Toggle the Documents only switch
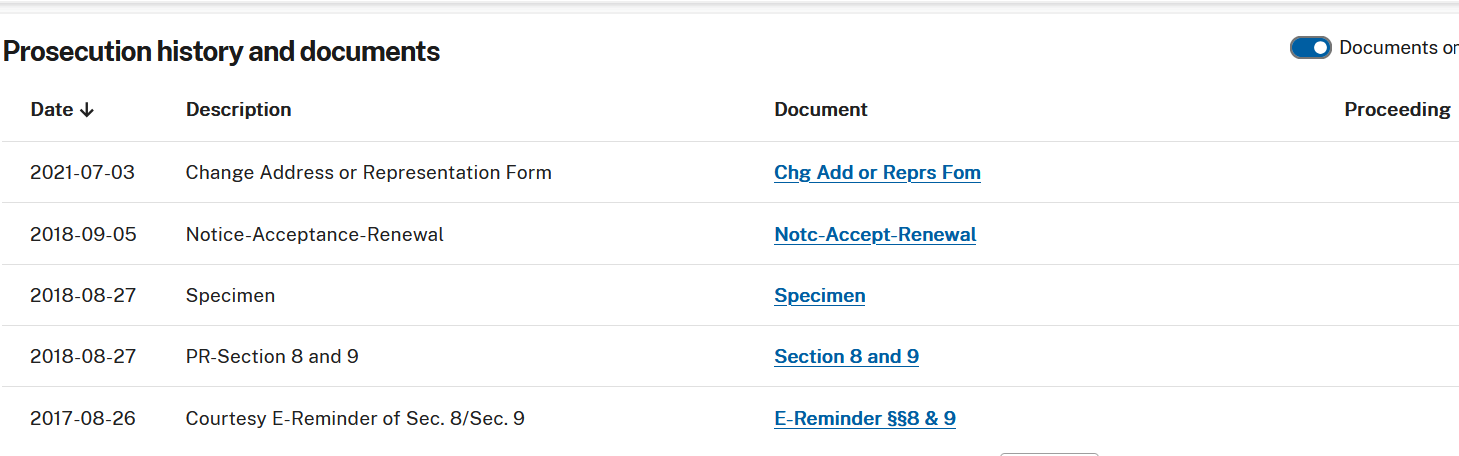 tap(1310, 48)
